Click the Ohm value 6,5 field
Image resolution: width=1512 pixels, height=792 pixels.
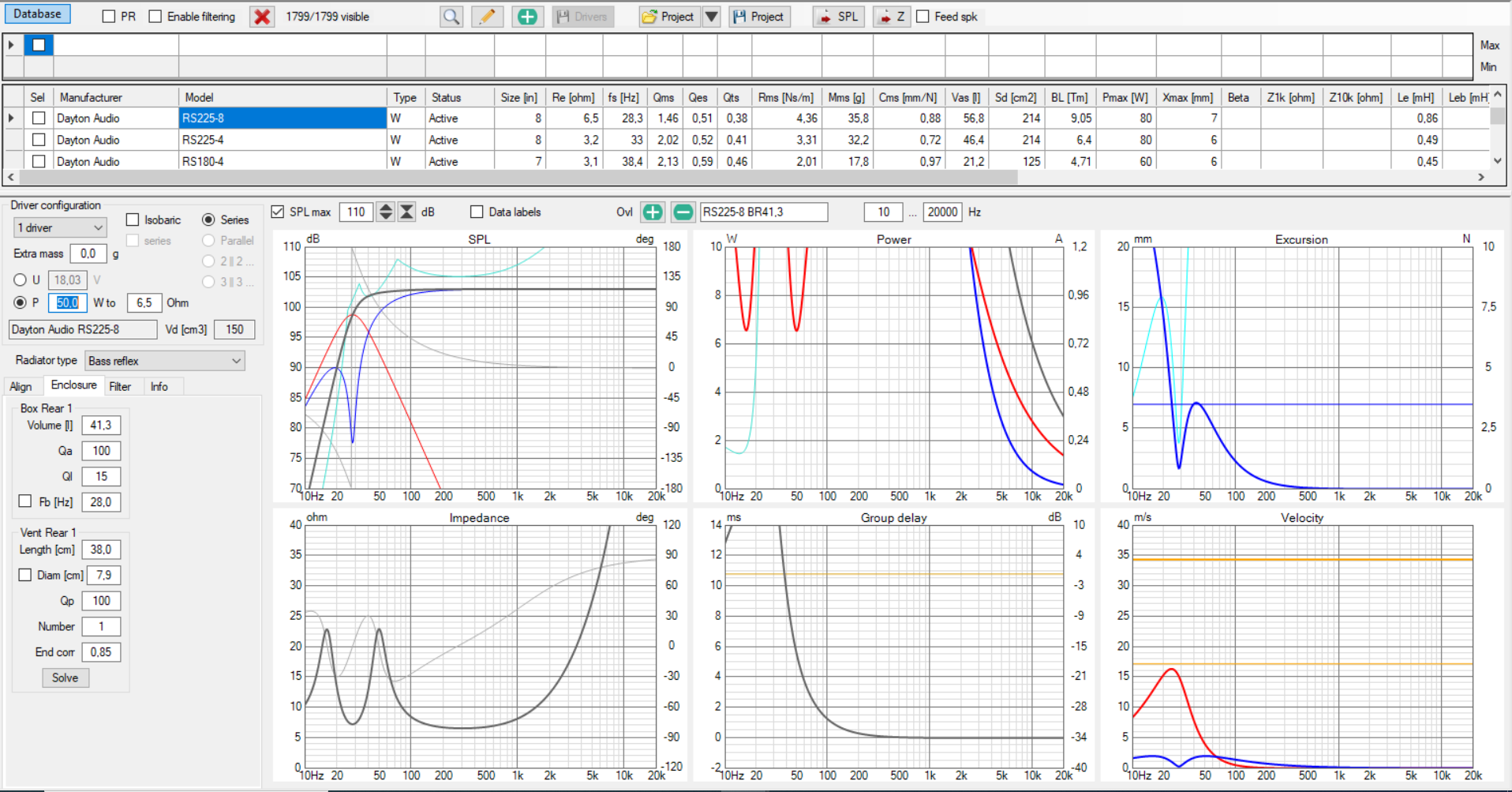coord(144,302)
